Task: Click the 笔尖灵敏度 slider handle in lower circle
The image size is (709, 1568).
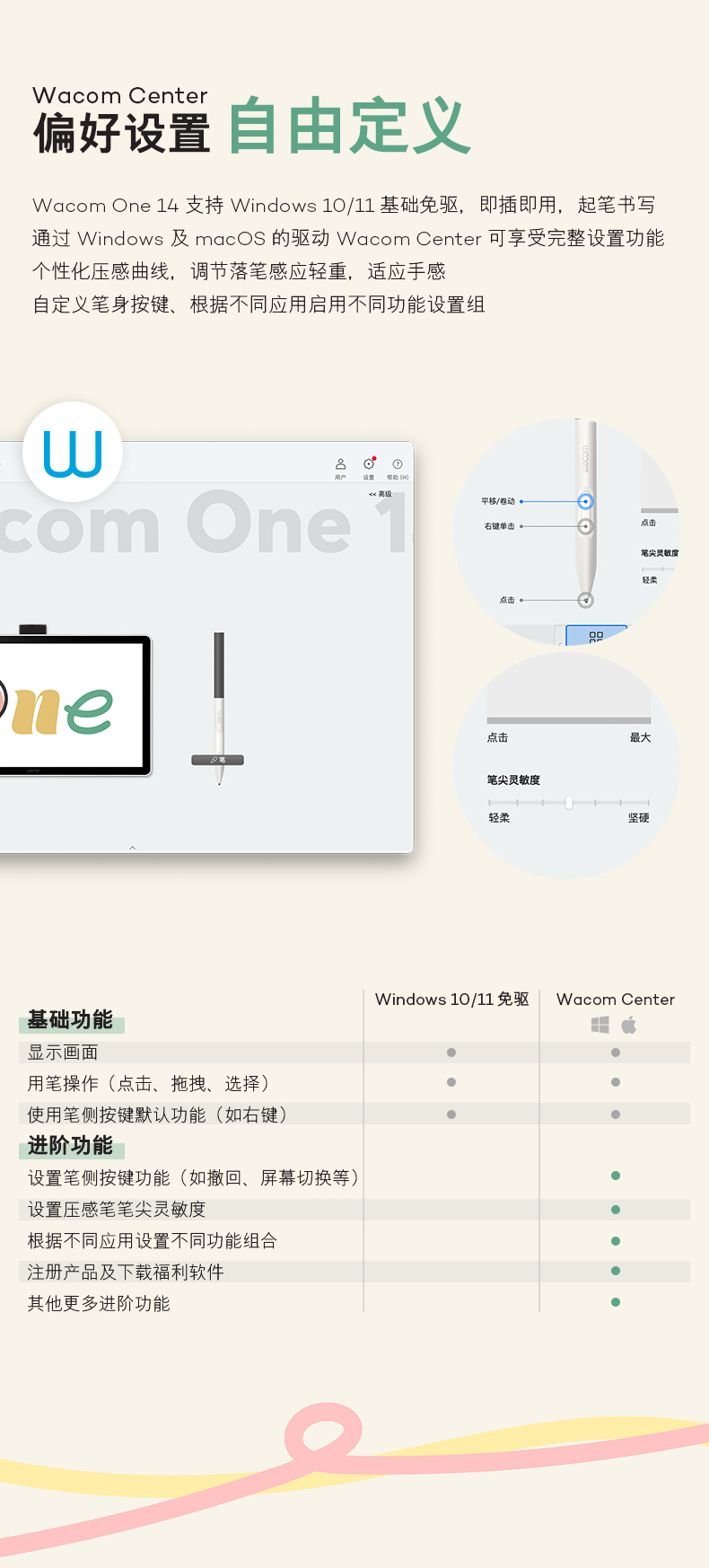Action: [x=569, y=802]
